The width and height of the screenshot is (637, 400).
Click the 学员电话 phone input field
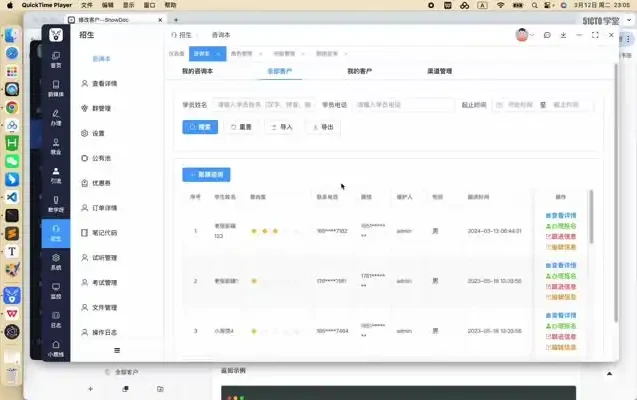(x=403, y=104)
